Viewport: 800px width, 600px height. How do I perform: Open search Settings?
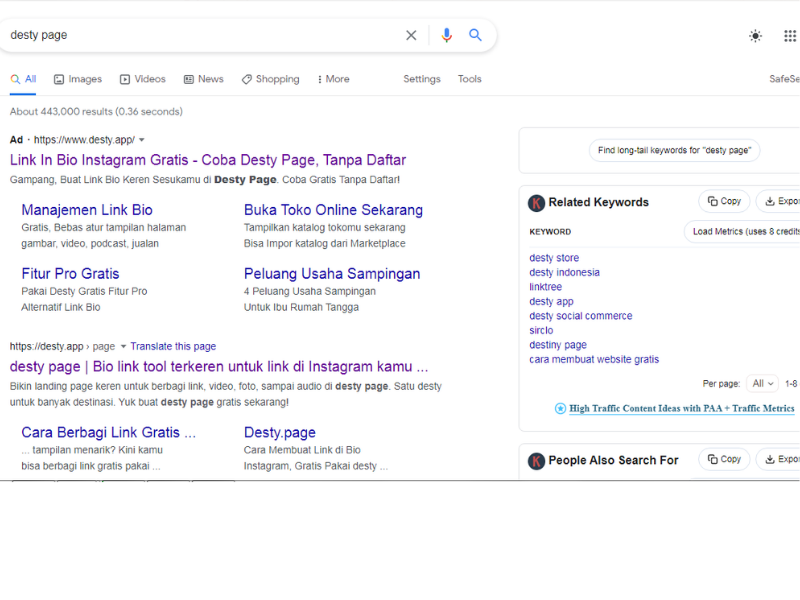[x=422, y=79]
